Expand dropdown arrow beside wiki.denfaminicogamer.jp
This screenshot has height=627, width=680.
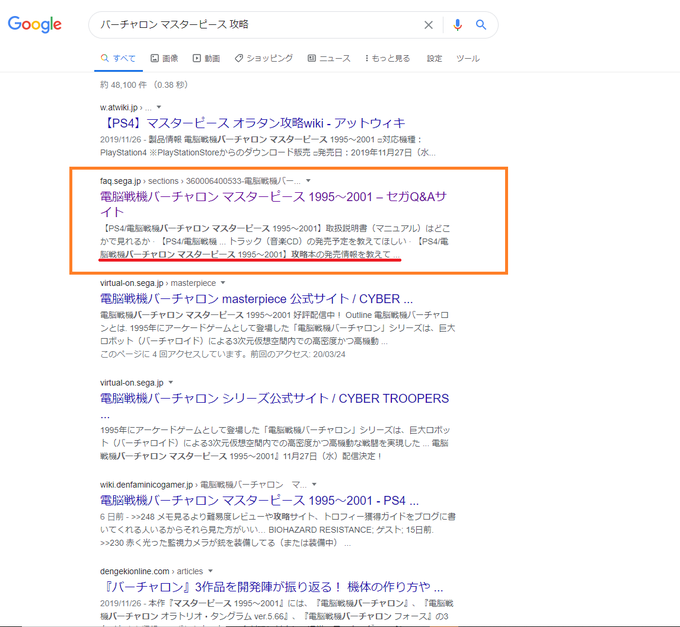click(314, 484)
